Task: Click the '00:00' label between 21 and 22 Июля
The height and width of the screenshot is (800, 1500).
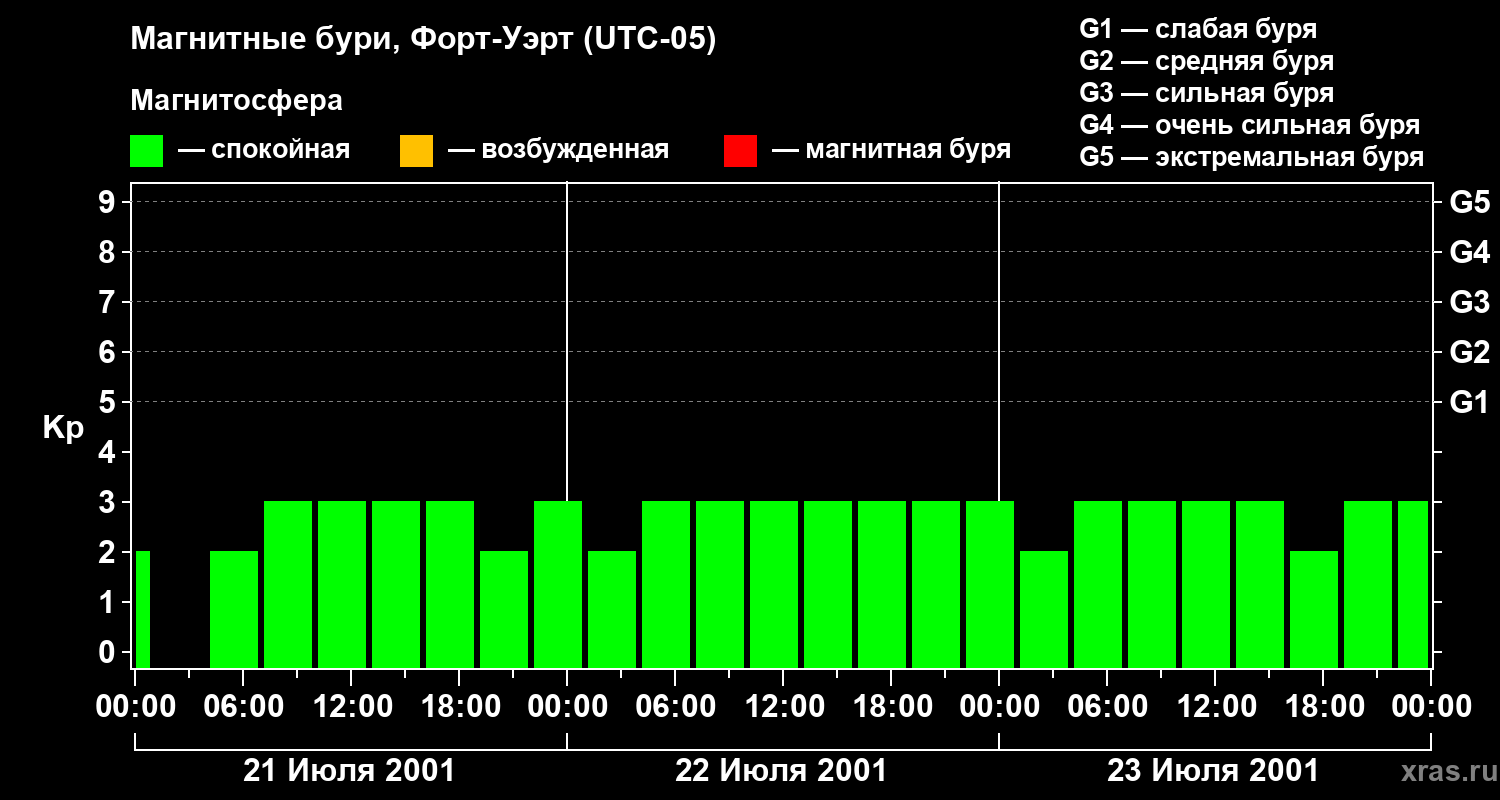Action: [567, 706]
